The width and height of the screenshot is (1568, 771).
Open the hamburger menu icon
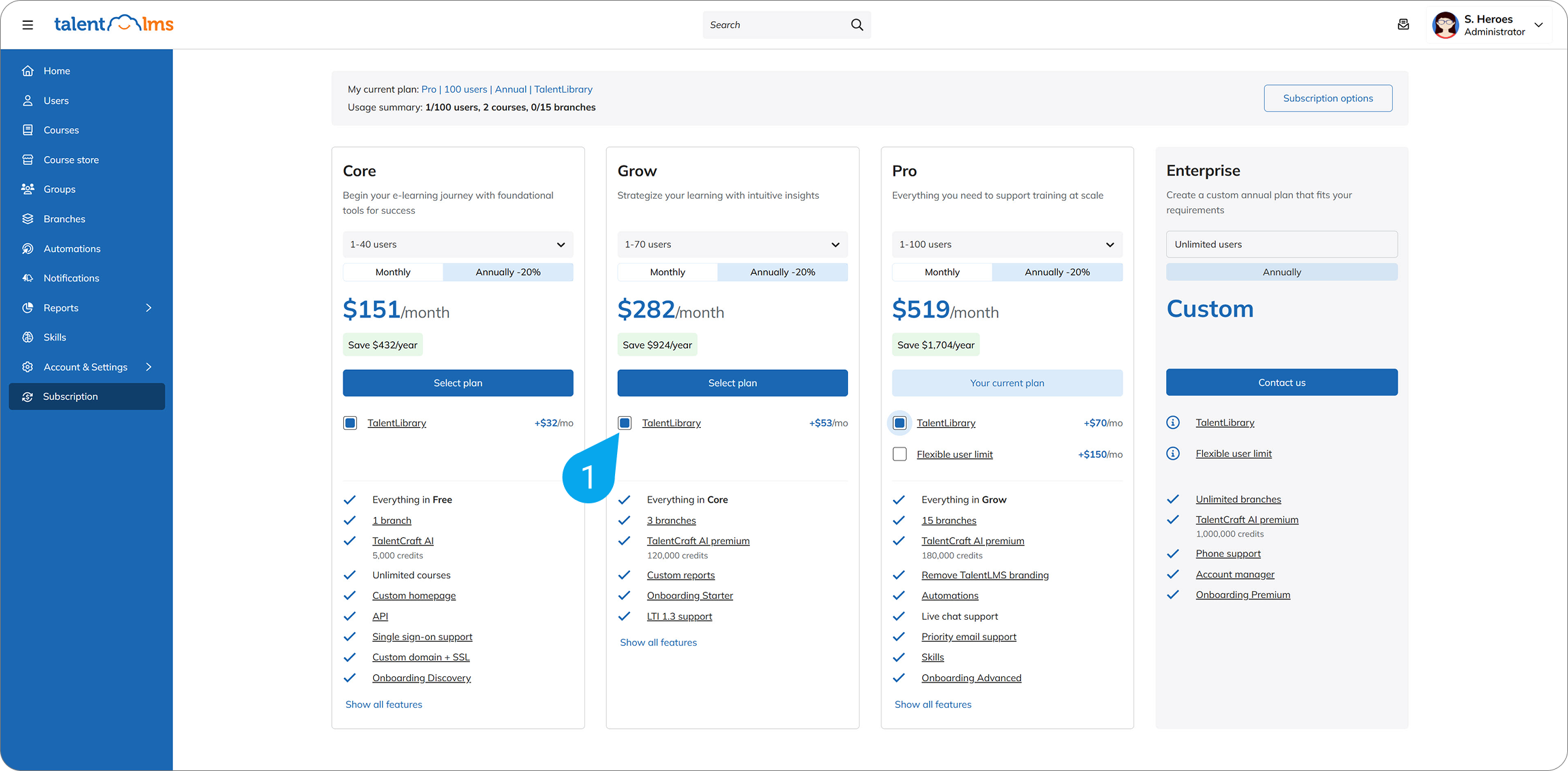(x=27, y=25)
